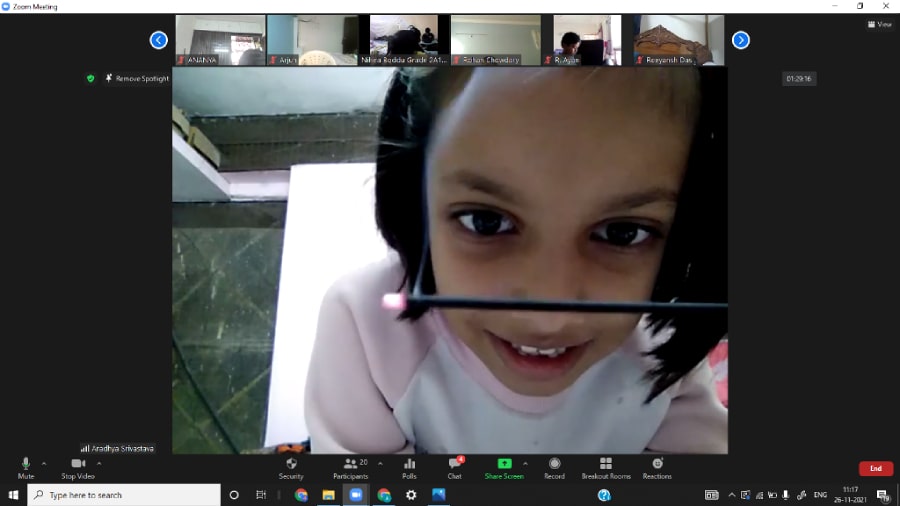Expand video options arrow next to Stop Video
Image resolution: width=900 pixels, height=506 pixels.
point(99,463)
